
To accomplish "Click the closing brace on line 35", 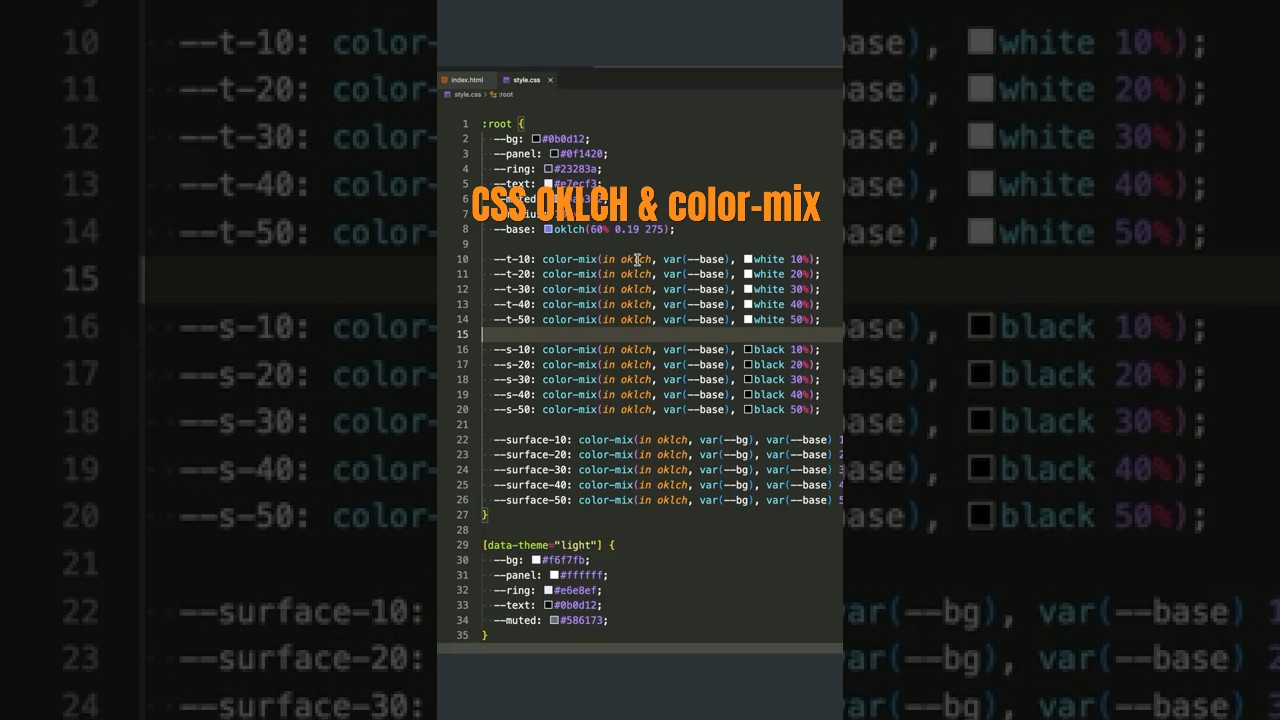I will [485, 635].
